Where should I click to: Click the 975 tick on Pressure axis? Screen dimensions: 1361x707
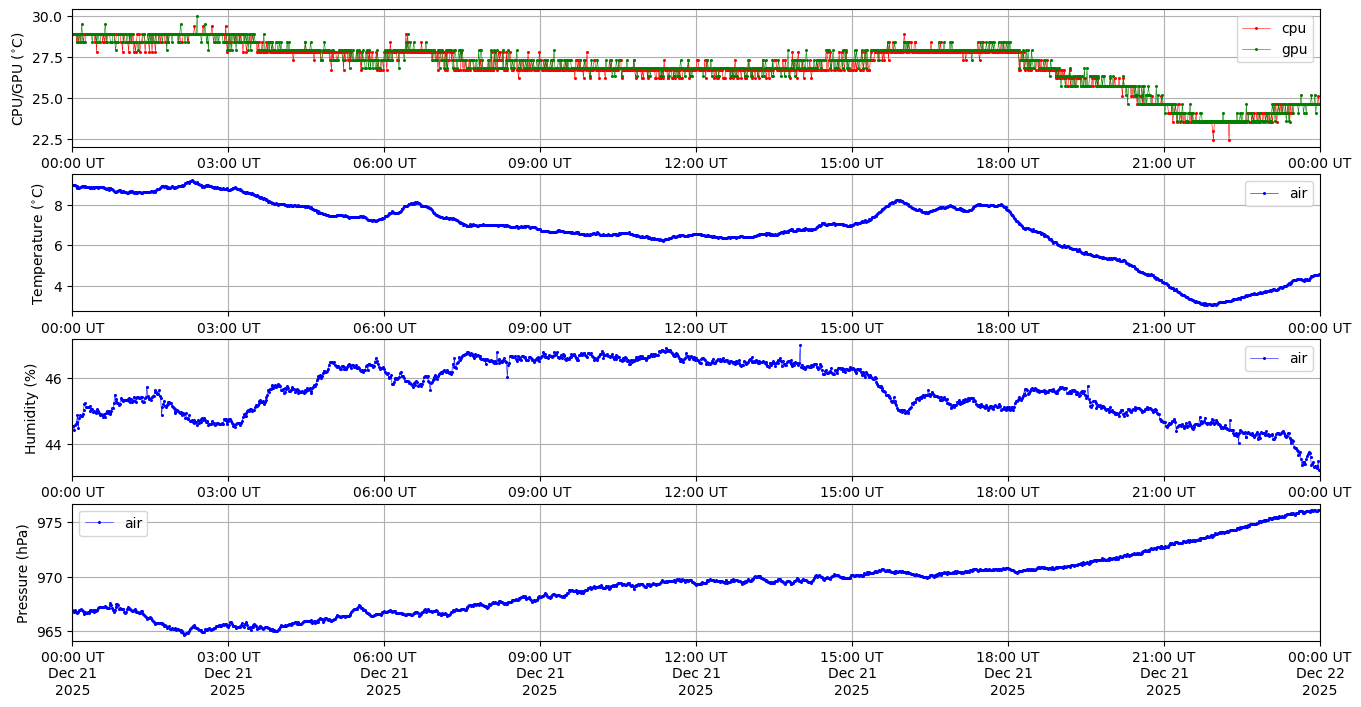[x=52, y=523]
